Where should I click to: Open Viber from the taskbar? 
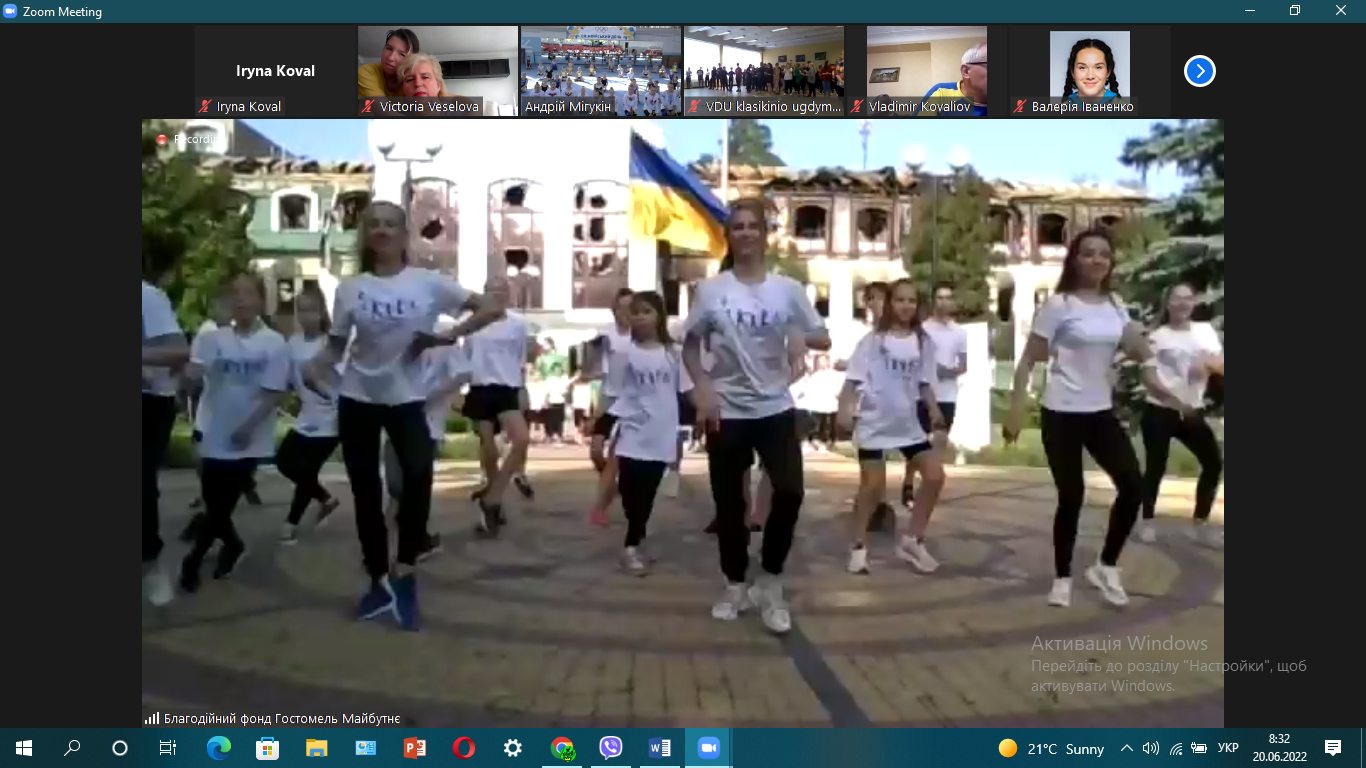(x=611, y=748)
